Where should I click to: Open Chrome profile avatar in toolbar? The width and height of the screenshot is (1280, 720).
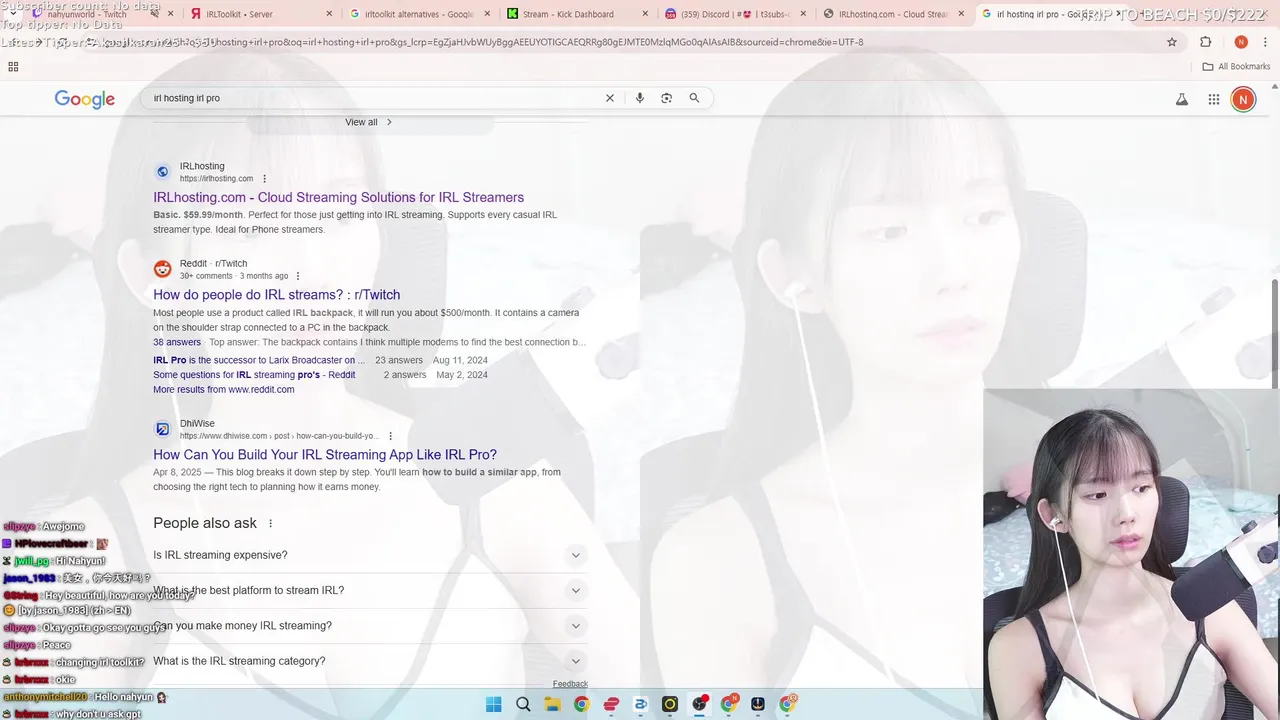(1241, 42)
